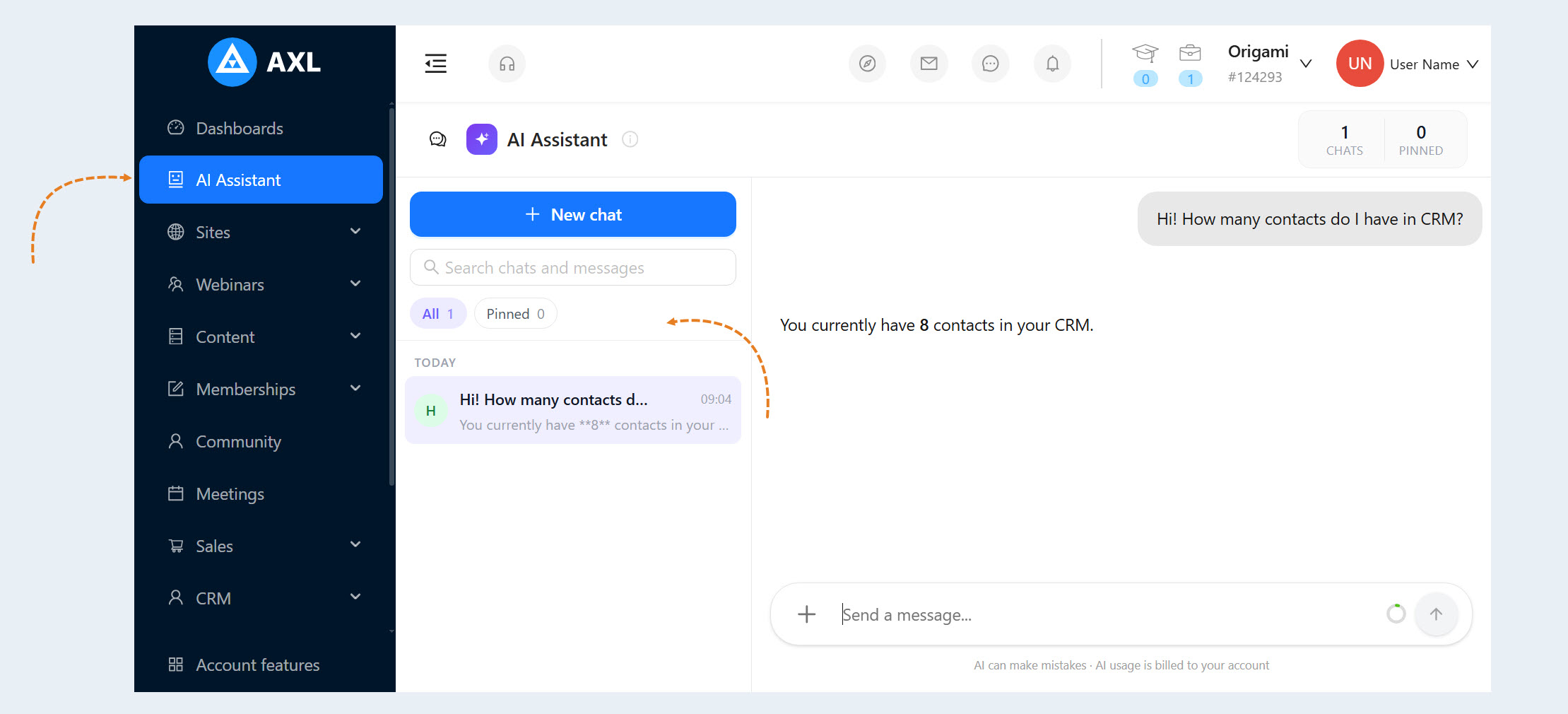Click the 1 CHATS counter
1568x714 pixels.
(1344, 140)
